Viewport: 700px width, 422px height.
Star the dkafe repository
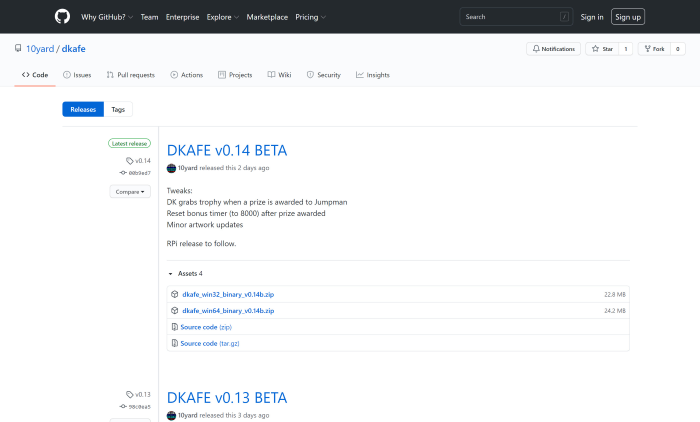[602, 49]
